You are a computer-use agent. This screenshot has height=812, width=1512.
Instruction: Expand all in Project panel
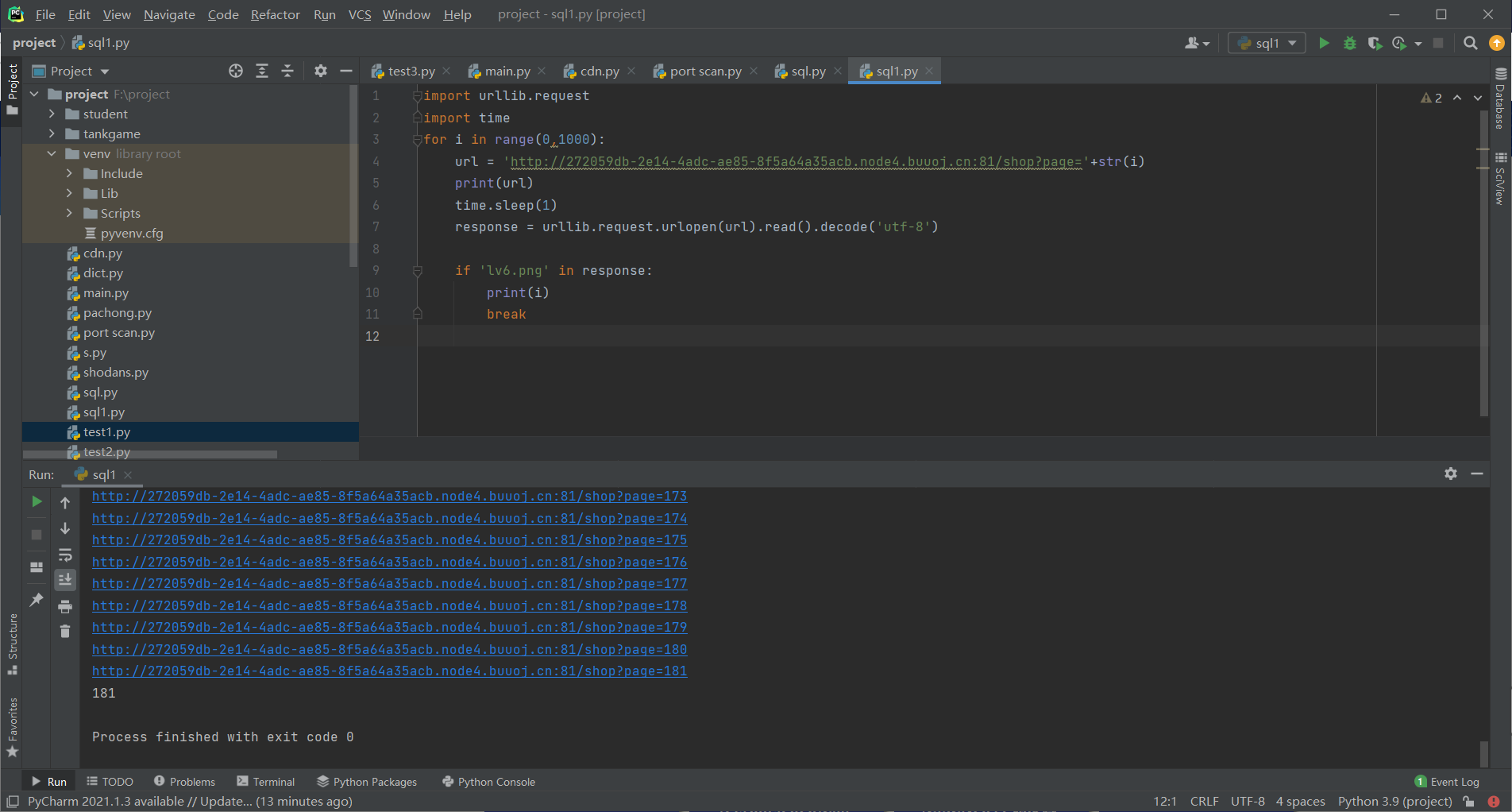coord(262,71)
